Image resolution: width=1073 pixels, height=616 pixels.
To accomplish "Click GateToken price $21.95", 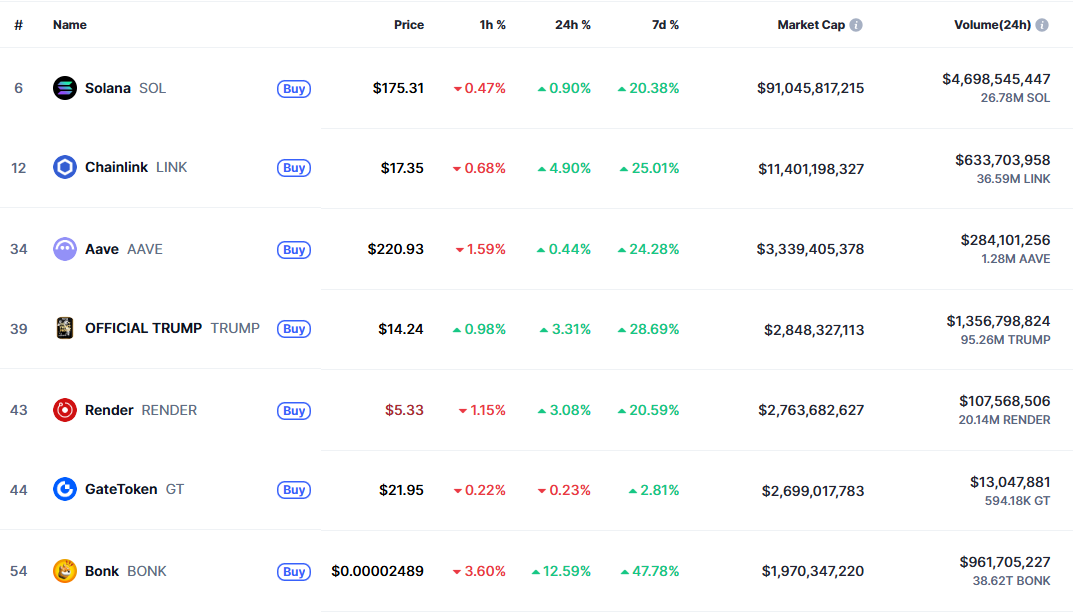I will pyautogui.click(x=402, y=490).
